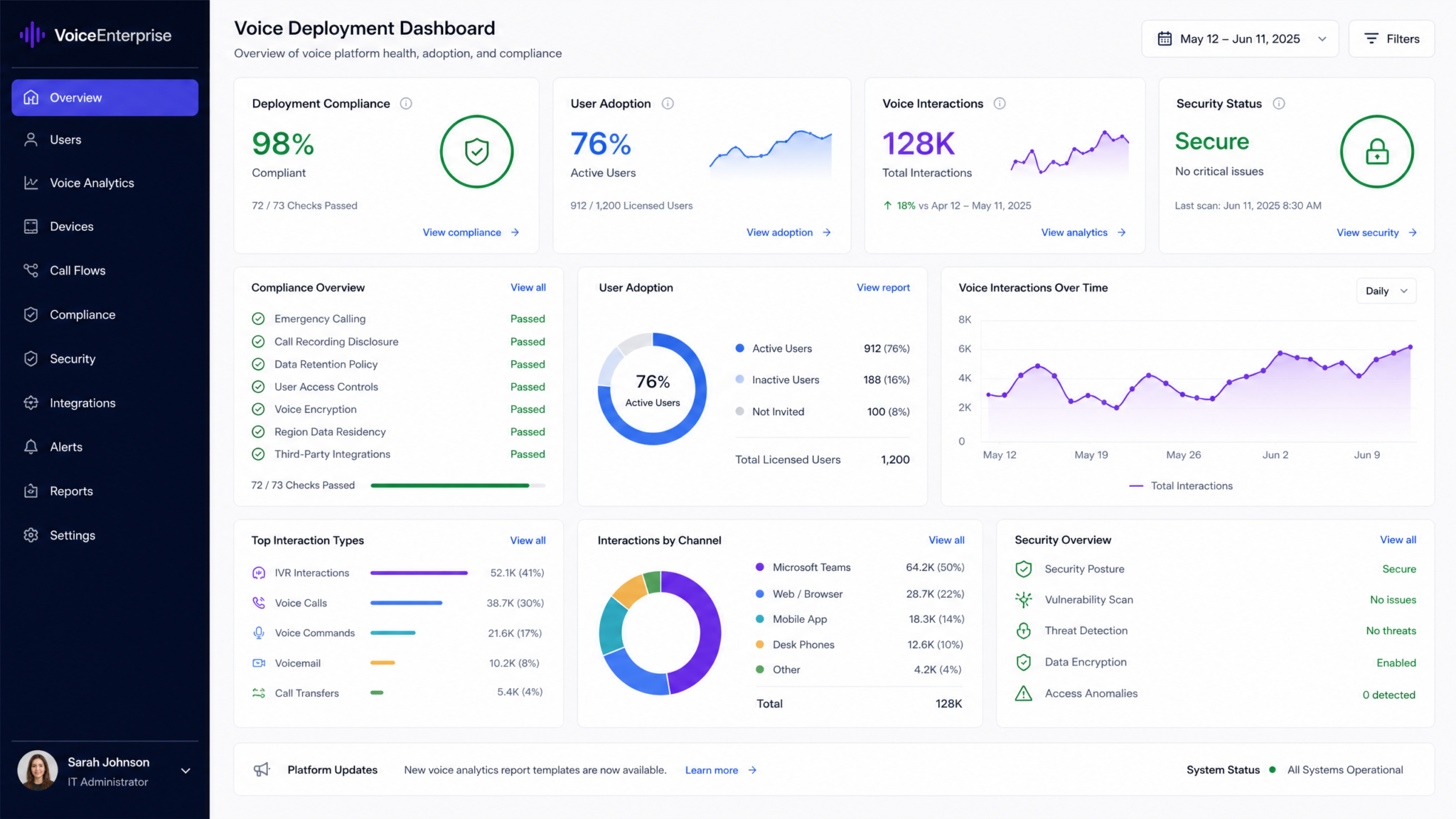Open the May 12 – Jun 11, 2025 date range dropdown
The image size is (1456, 819).
[1240, 38]
